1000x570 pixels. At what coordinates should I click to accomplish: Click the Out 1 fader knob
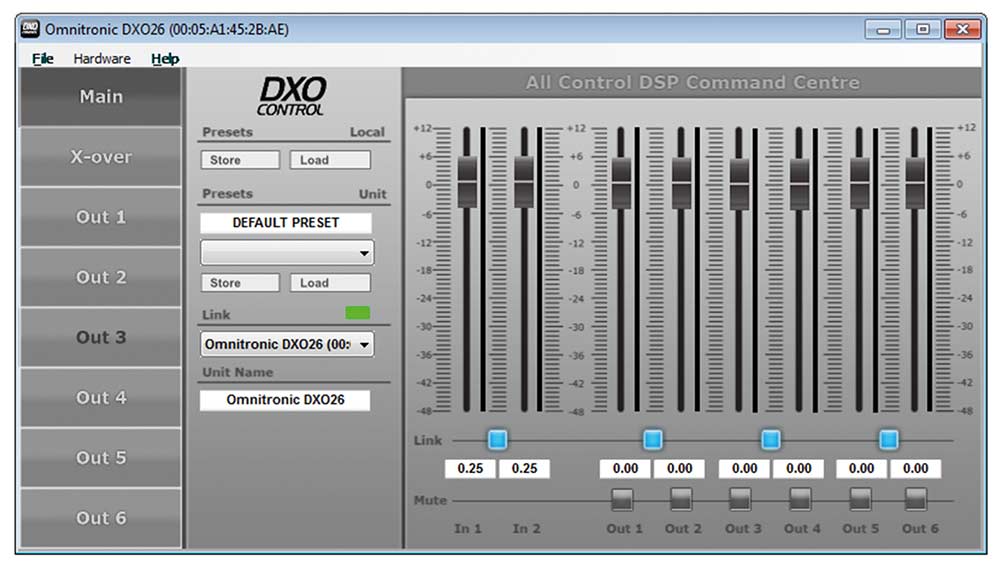pos(621,184)
